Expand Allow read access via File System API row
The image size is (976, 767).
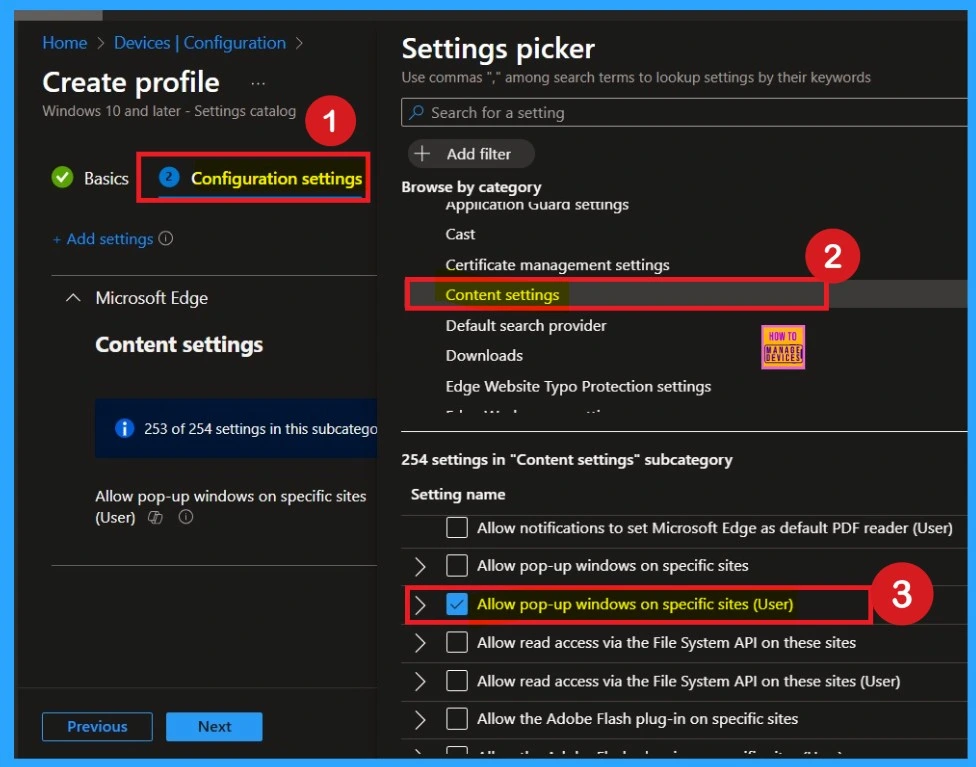click(420, 643)
